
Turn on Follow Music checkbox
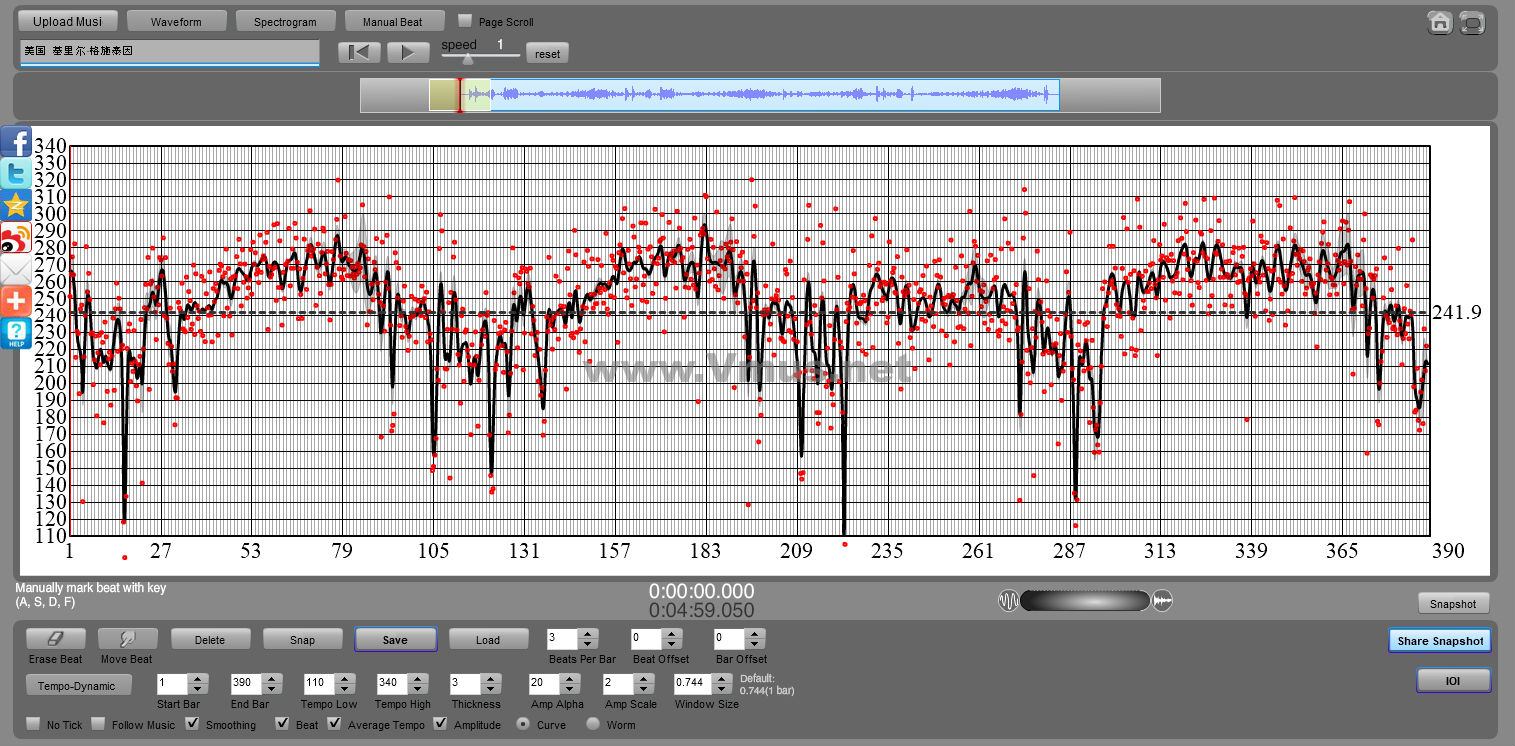coord(99,724)
